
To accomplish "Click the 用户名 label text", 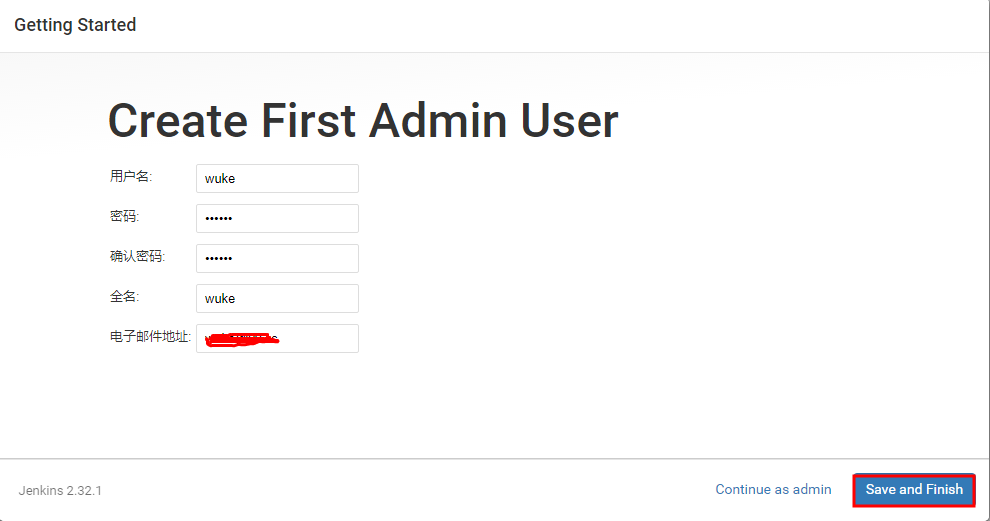I will tap(131, 176).
